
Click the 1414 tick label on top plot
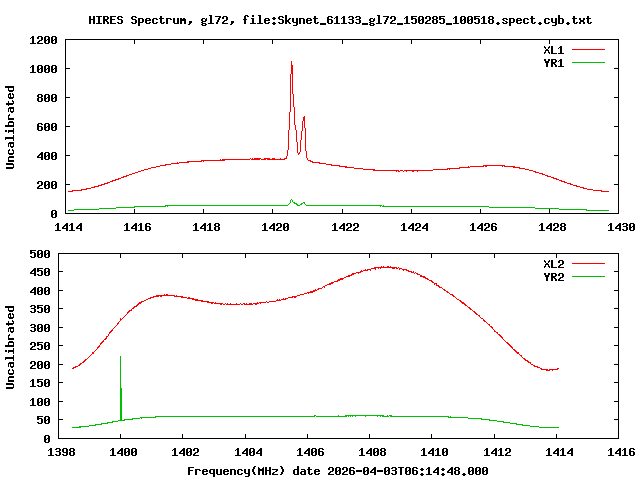click(x=68, y=227)
